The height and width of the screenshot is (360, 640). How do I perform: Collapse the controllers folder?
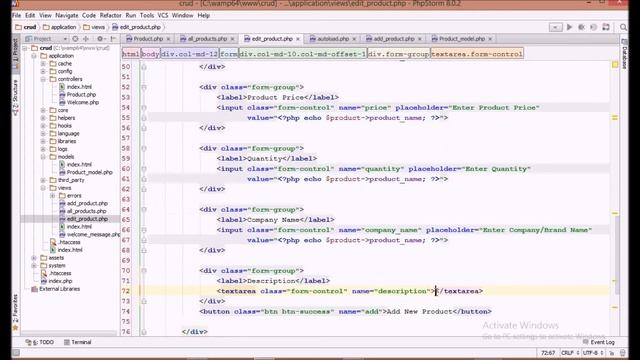click(x=43, y=79)
